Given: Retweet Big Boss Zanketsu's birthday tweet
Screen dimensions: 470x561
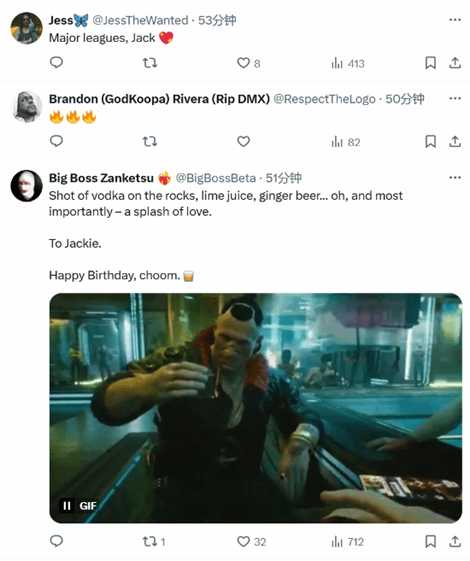Looking at the screenshot, I should 154,542.
